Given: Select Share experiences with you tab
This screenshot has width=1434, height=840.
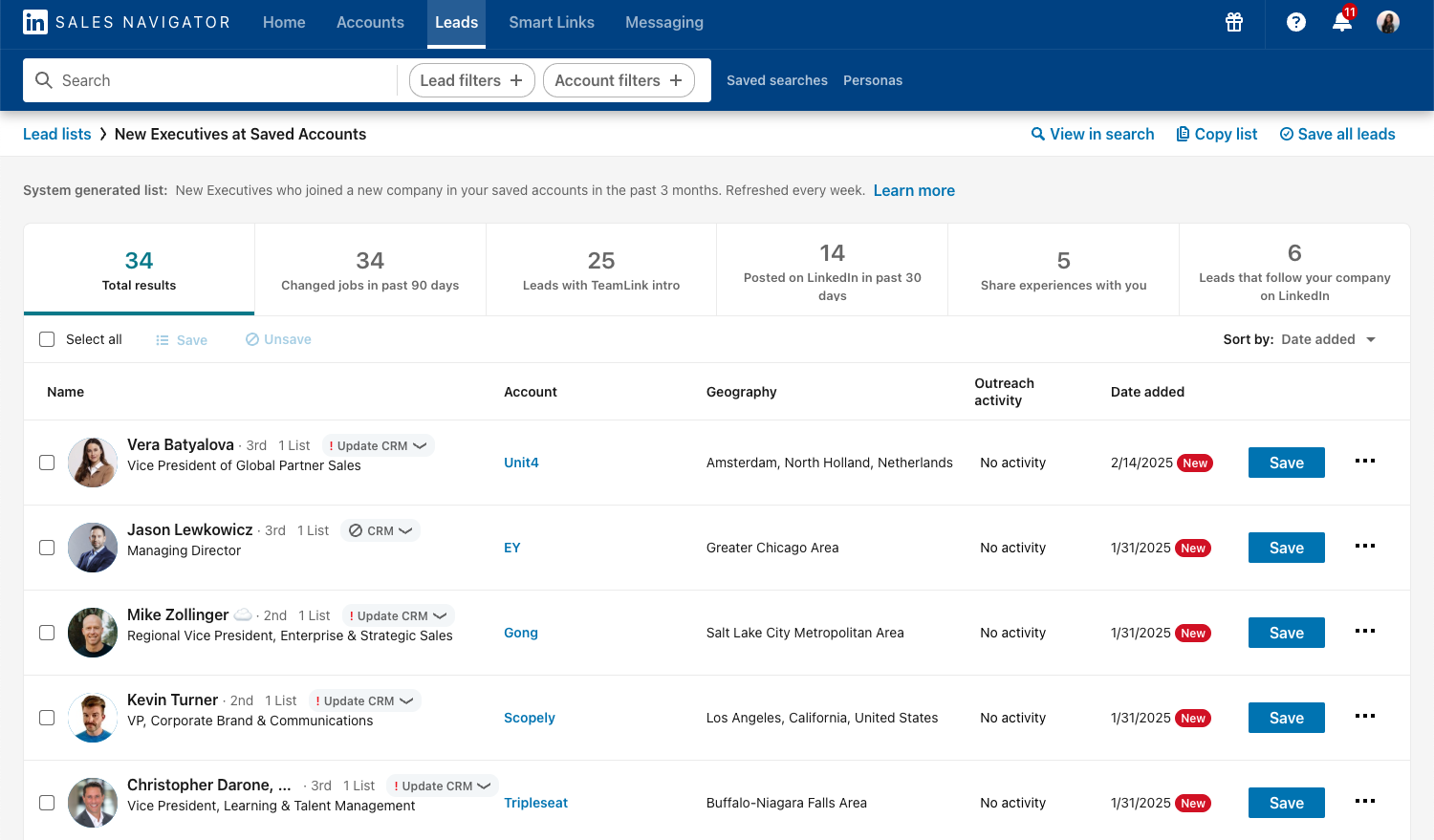Looking at the screenshot, I should [x=1064, y=269].
